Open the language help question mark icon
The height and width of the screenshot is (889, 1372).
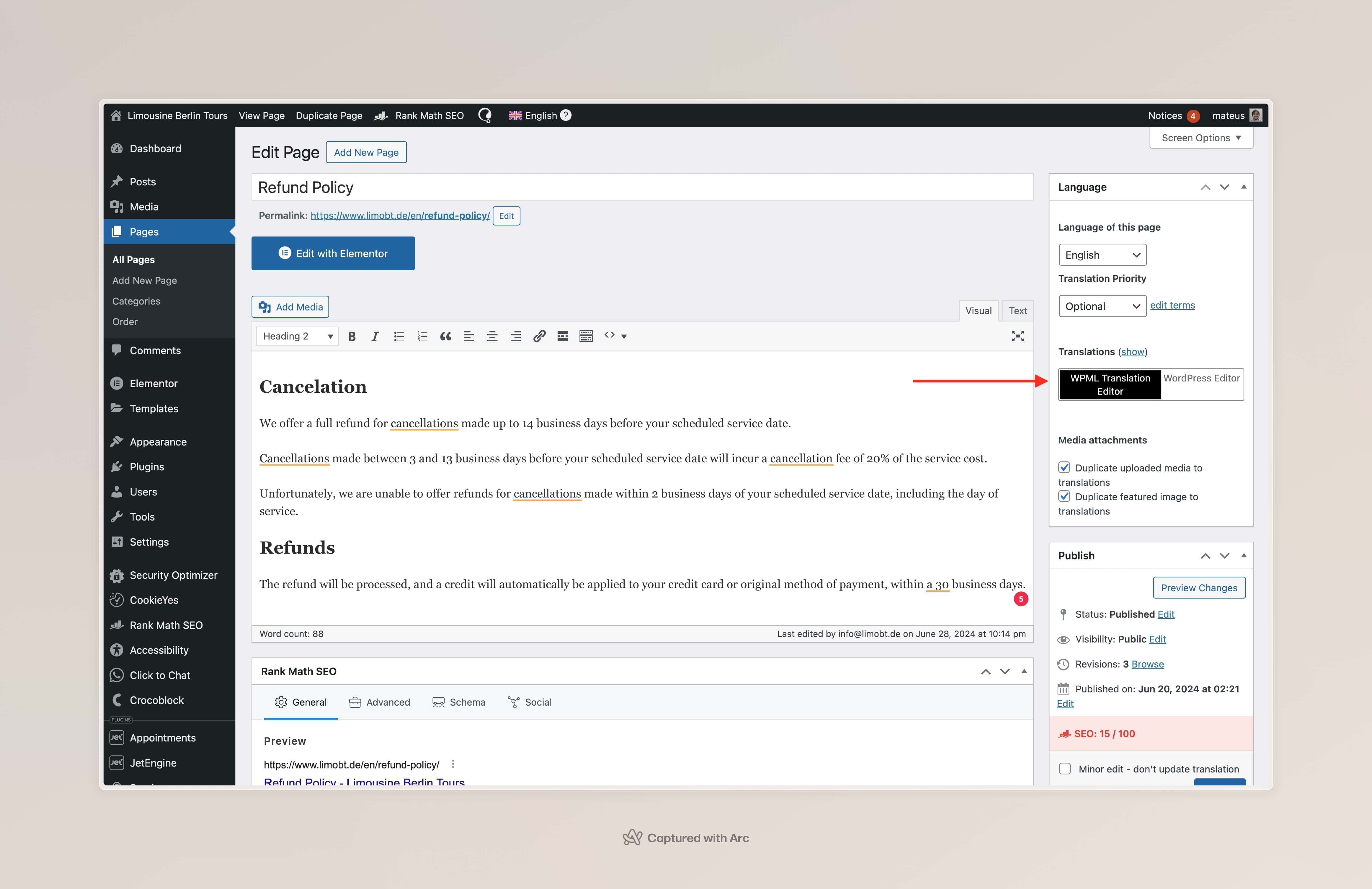(x=566, y=115)
